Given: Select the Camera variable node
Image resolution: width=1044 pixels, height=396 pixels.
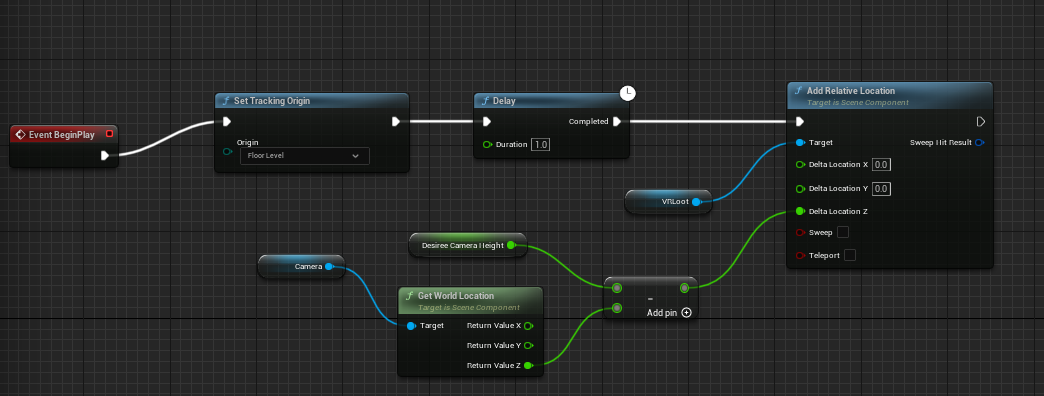Looking at the screenshot, I should (x=301, y=266).
